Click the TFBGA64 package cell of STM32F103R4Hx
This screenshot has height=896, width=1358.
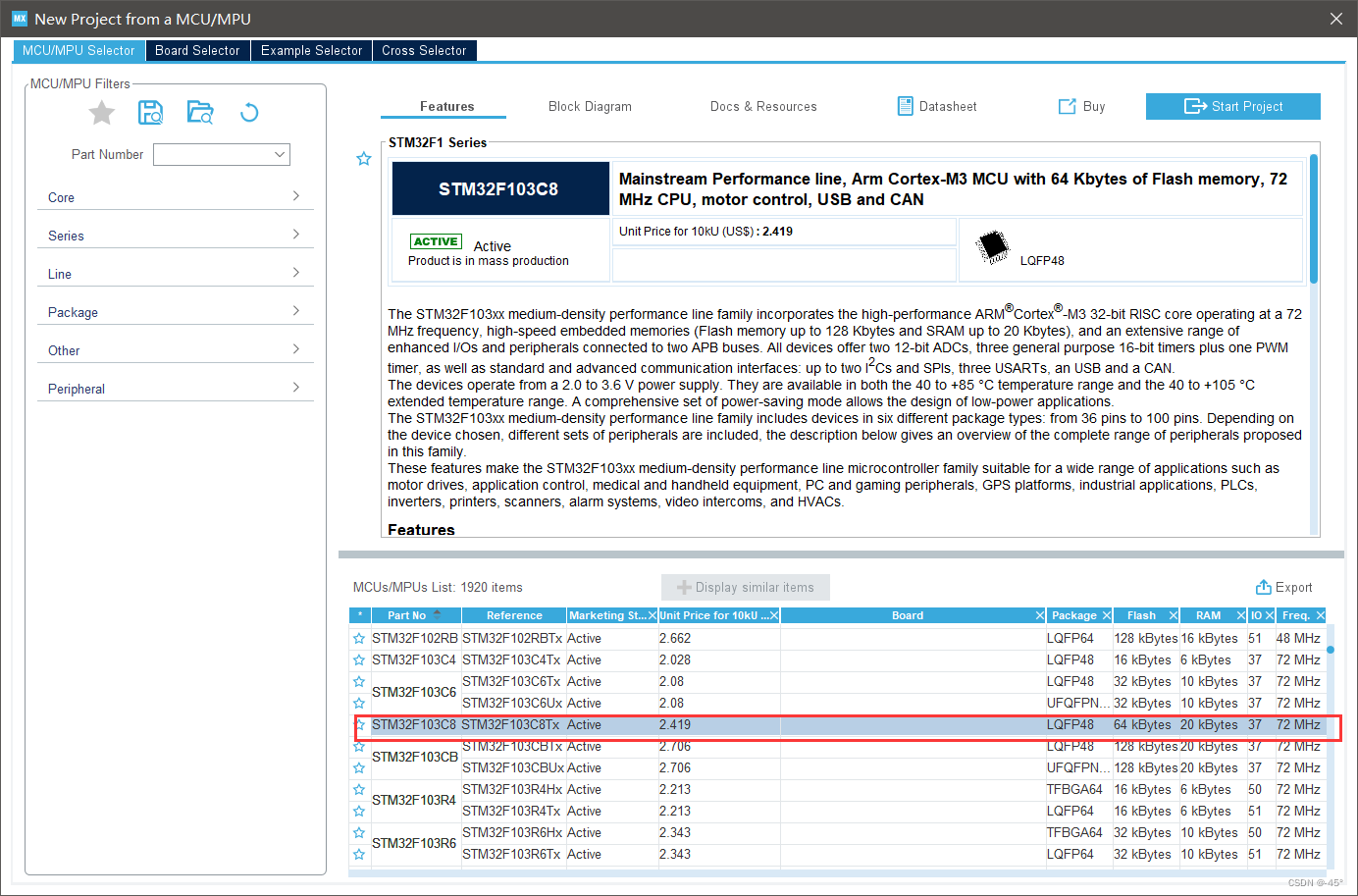coord(1077,790)
